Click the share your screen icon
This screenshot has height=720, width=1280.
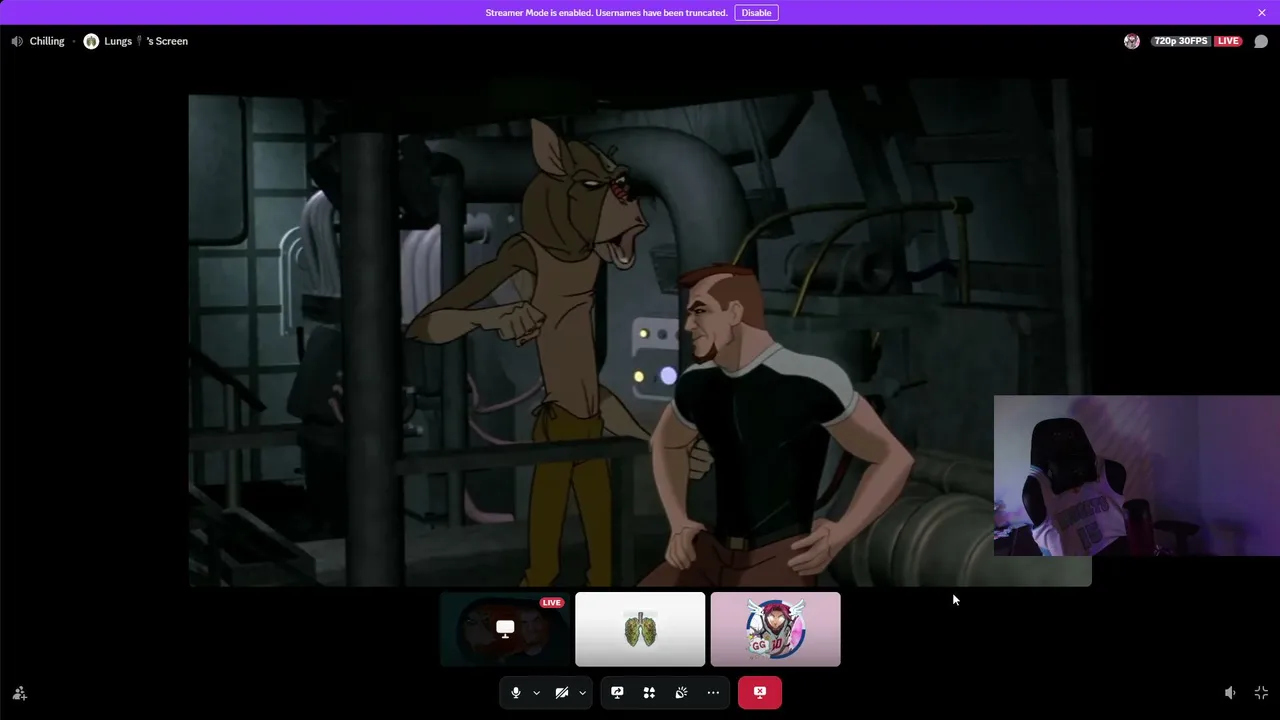click(617, 692)
